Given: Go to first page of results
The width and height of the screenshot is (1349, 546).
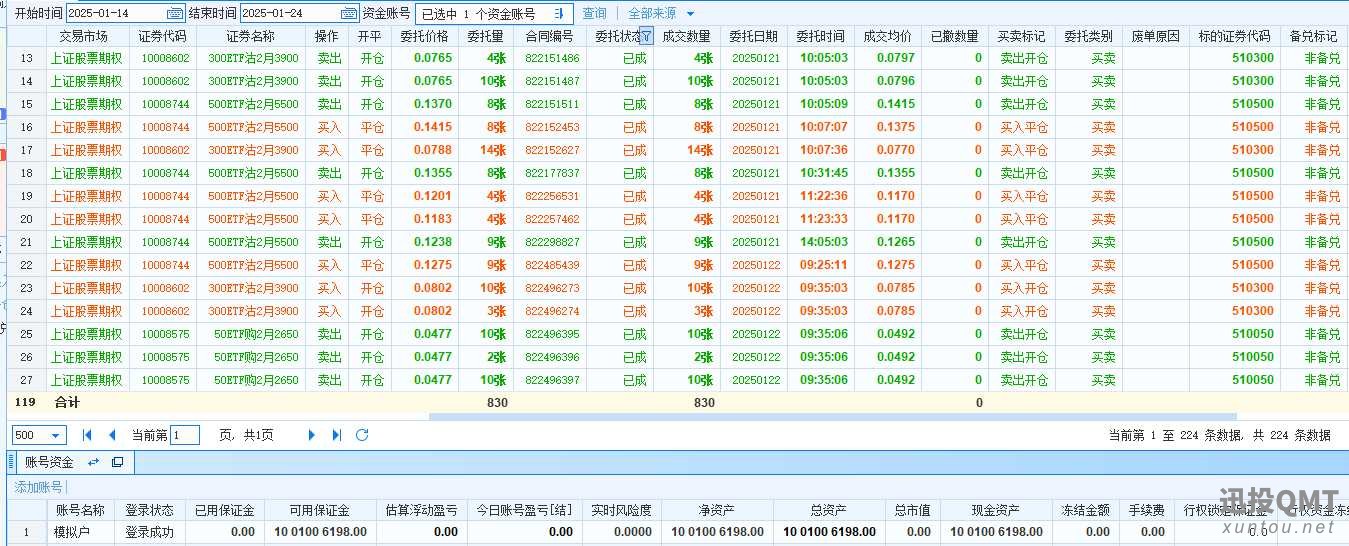Looking at the screenshot, I should 87,435.
